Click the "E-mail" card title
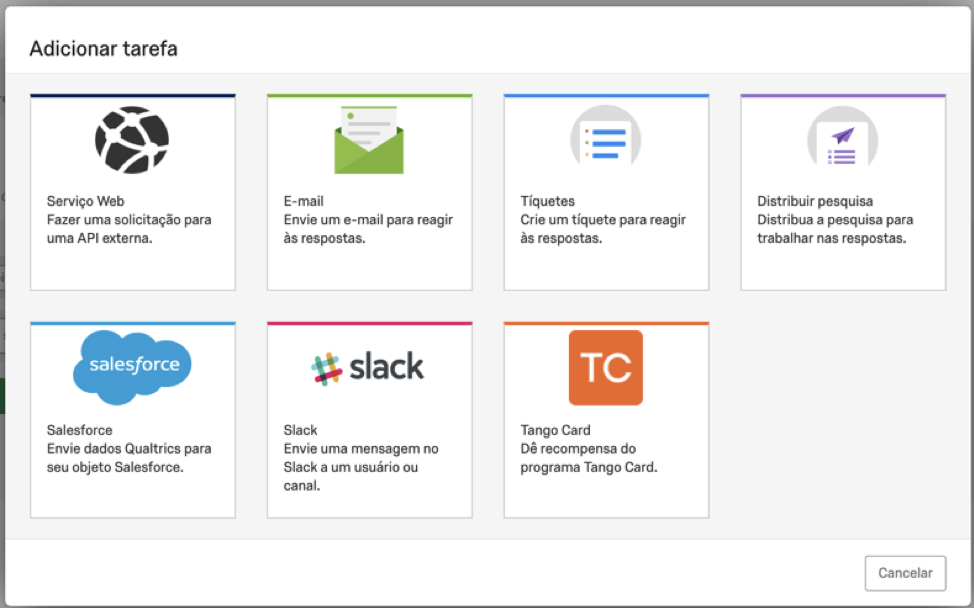Image resolution: width=974 pixels, height=608 pixels. pos(303,201)
